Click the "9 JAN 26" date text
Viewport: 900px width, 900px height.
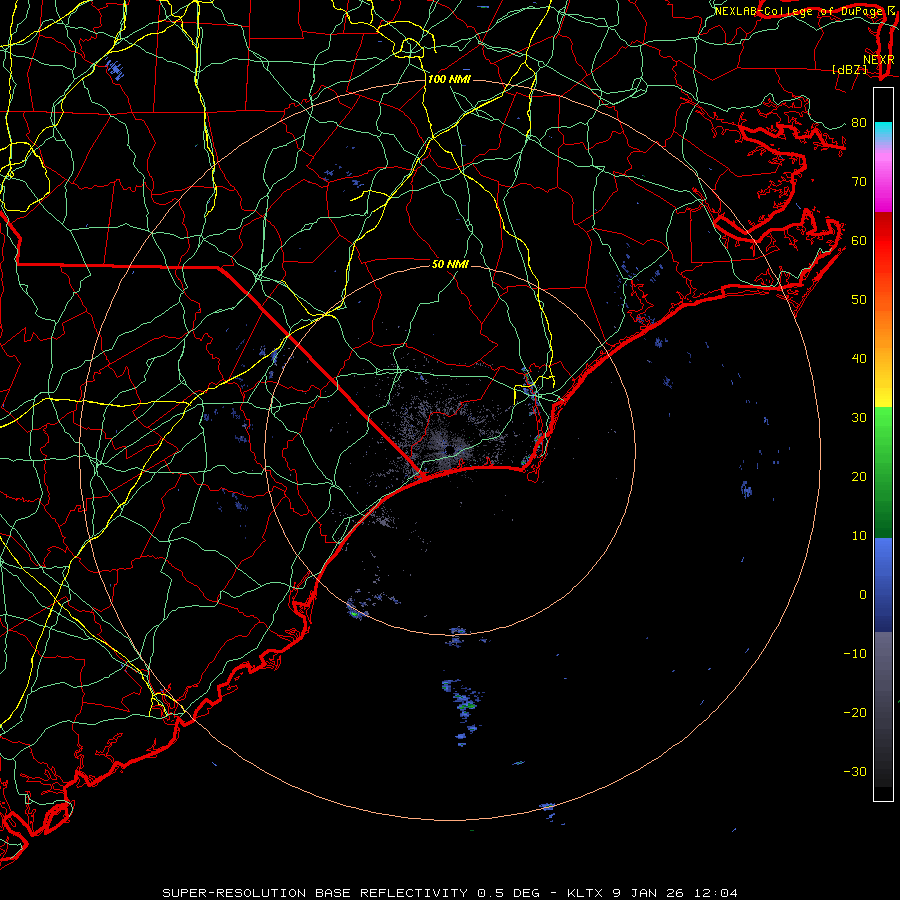[x=648, y=893]
